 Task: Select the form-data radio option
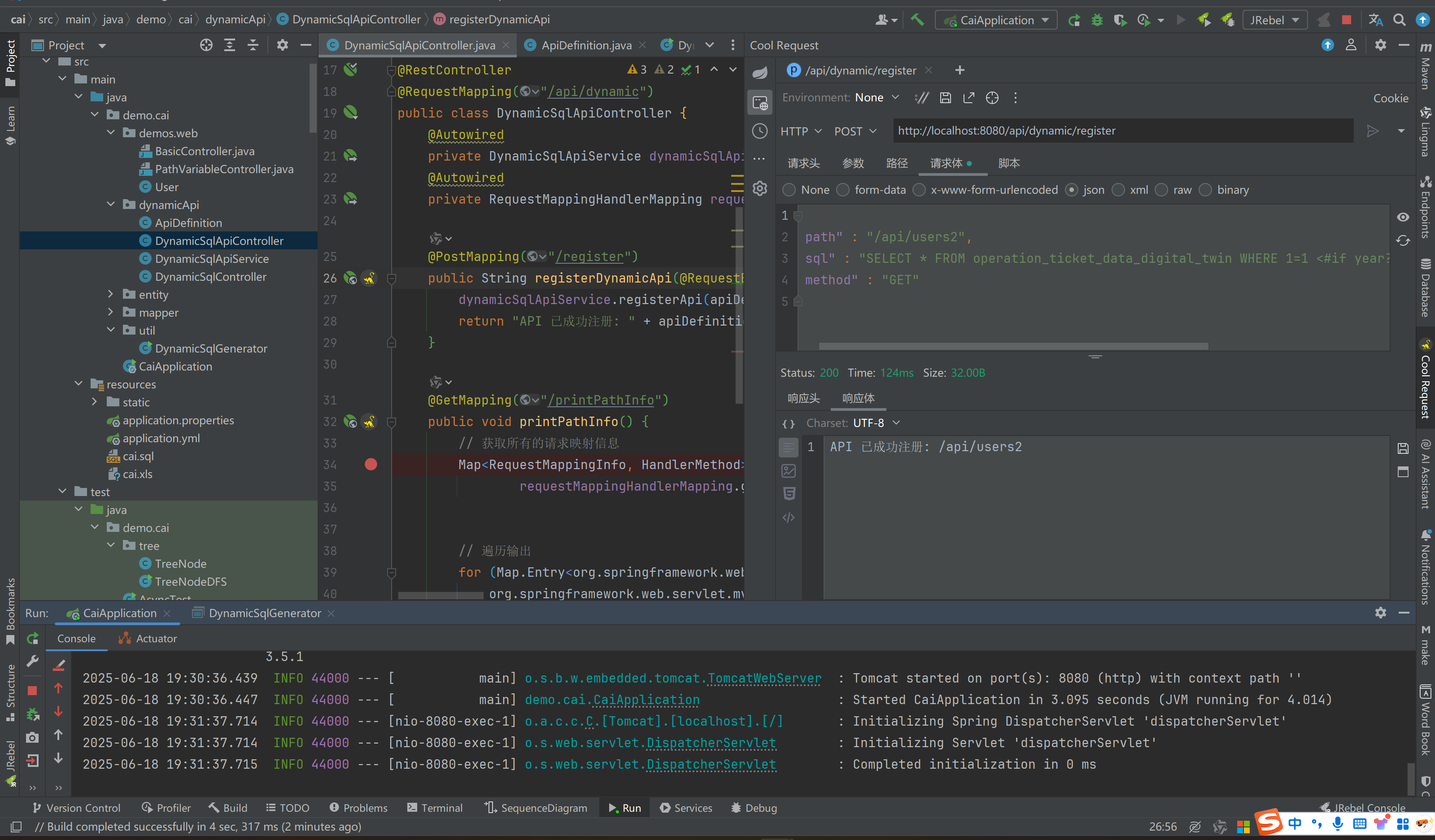(843, 190)
